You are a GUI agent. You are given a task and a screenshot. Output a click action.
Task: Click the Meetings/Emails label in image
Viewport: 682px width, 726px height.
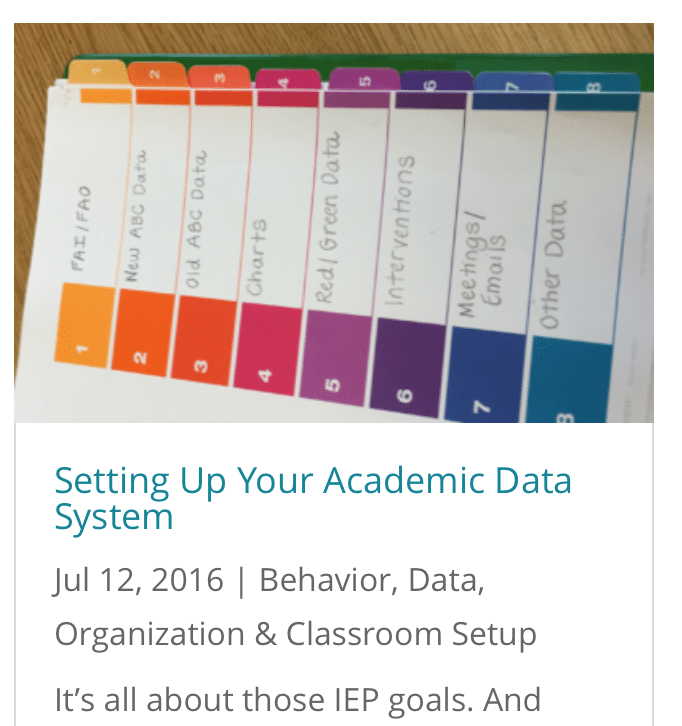482,265
